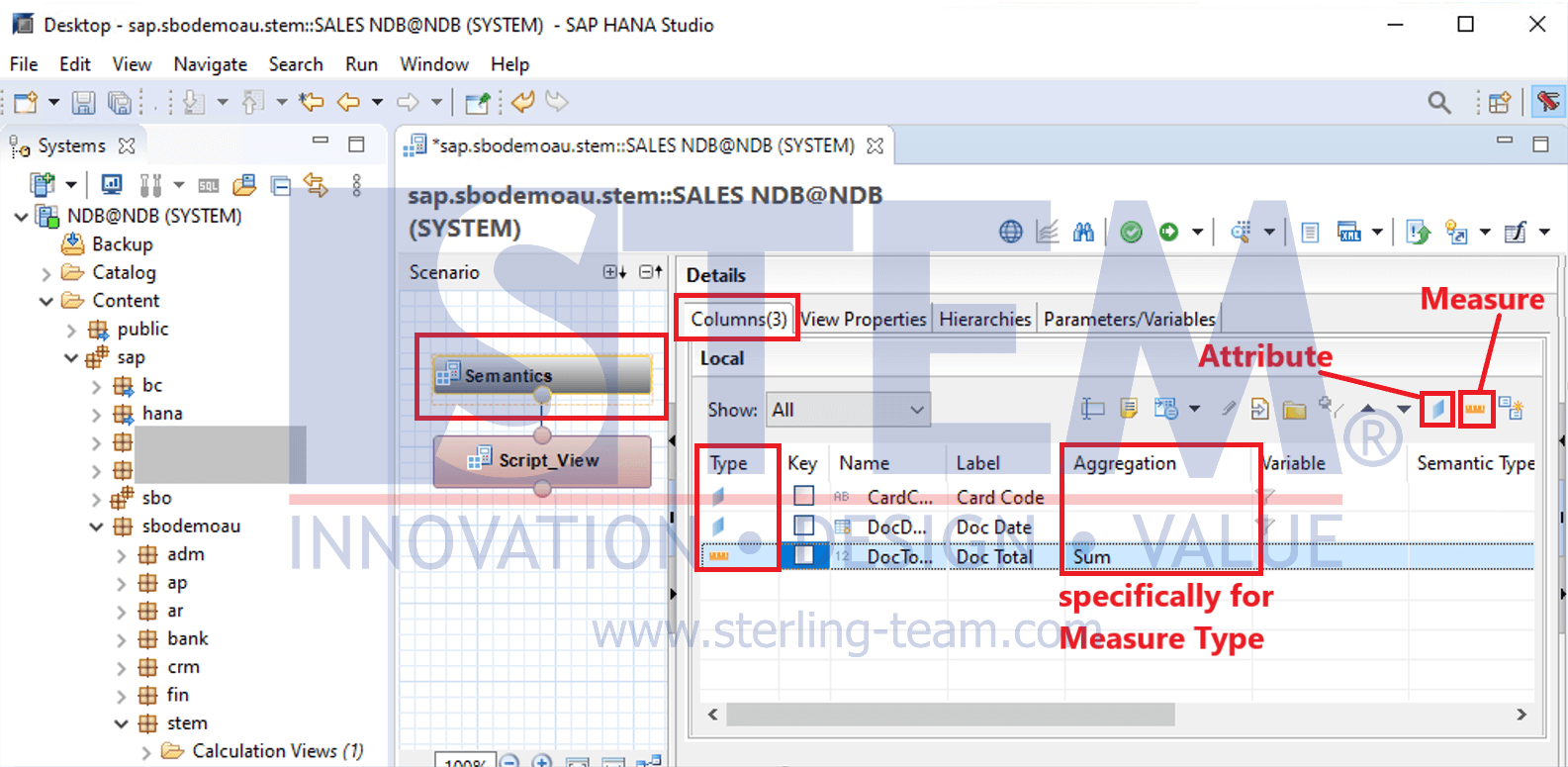
Task: Open the Systems panel view menu dots
Action: click(x=356, y=184)
